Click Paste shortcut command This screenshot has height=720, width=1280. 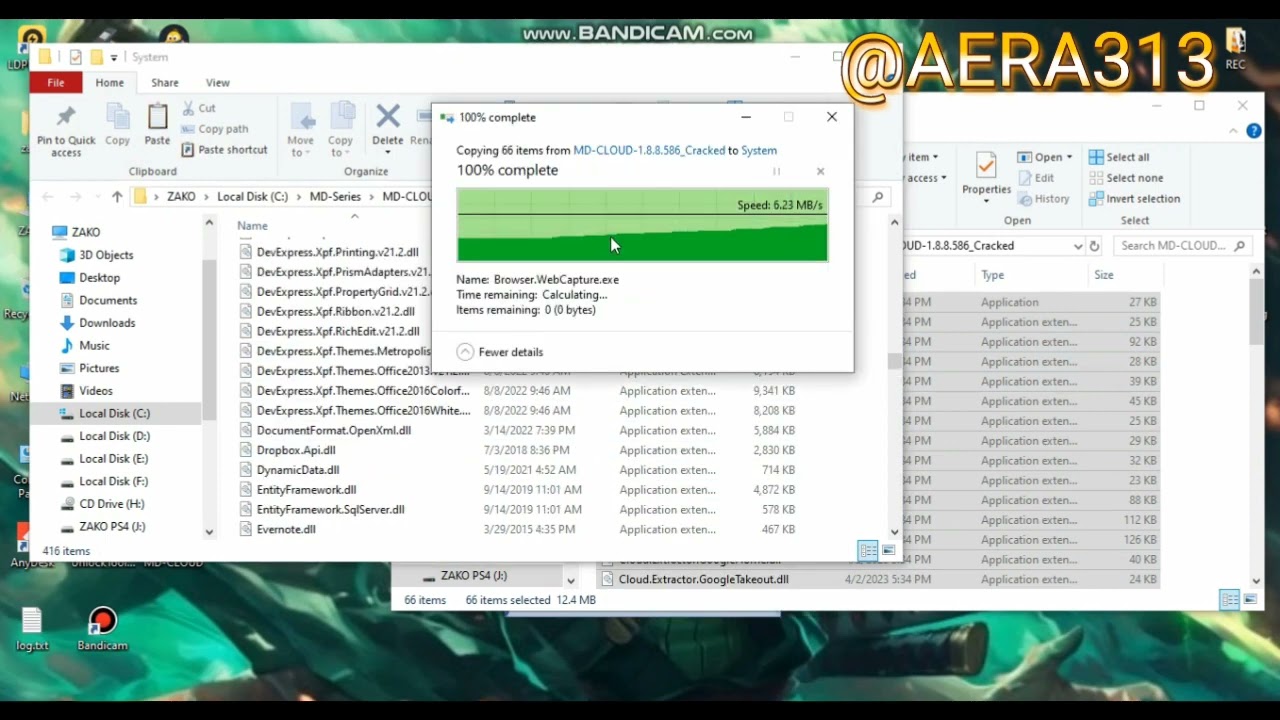224,150
